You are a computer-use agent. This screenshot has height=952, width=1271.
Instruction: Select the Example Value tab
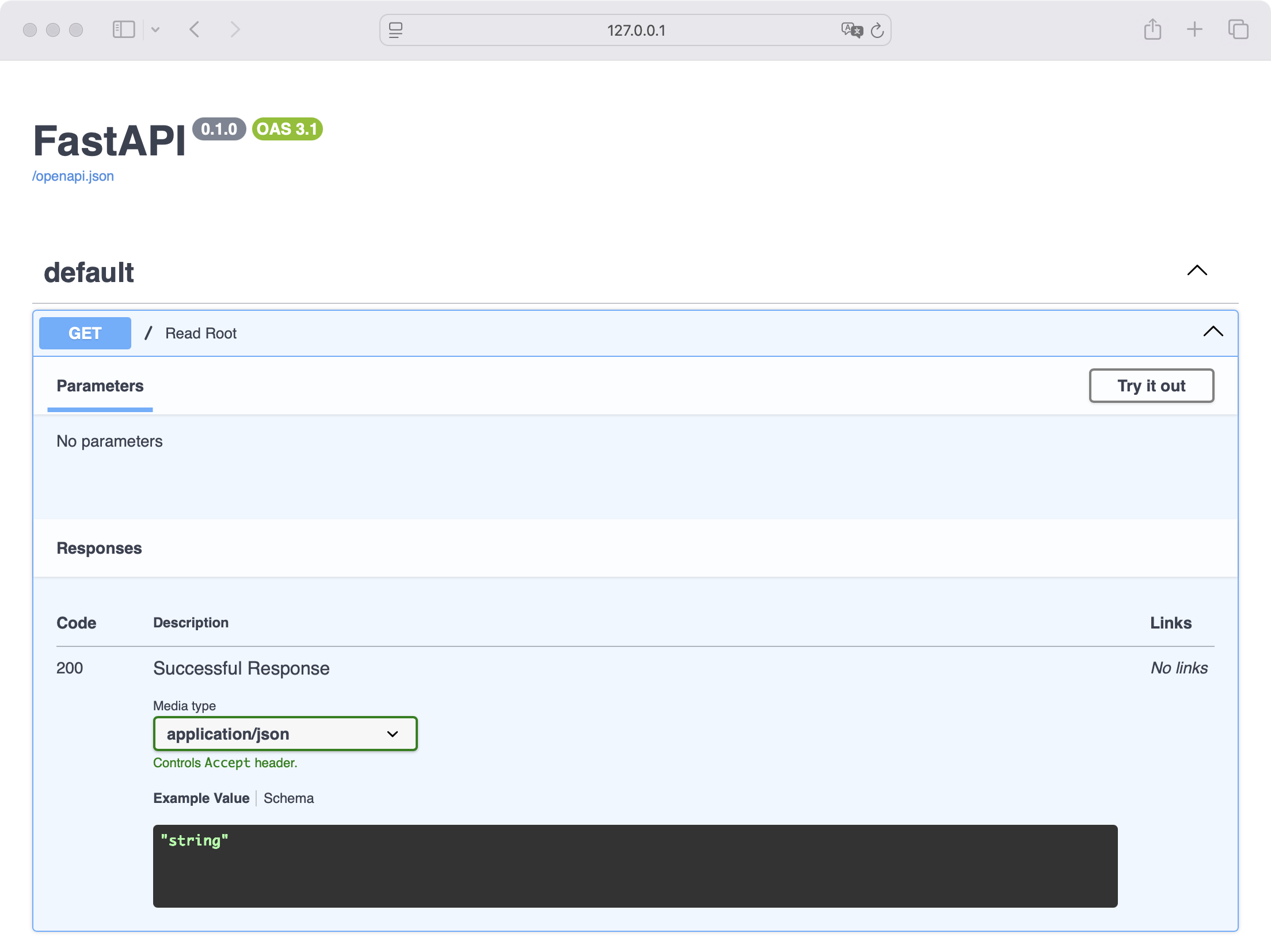(x=201, y=798)
